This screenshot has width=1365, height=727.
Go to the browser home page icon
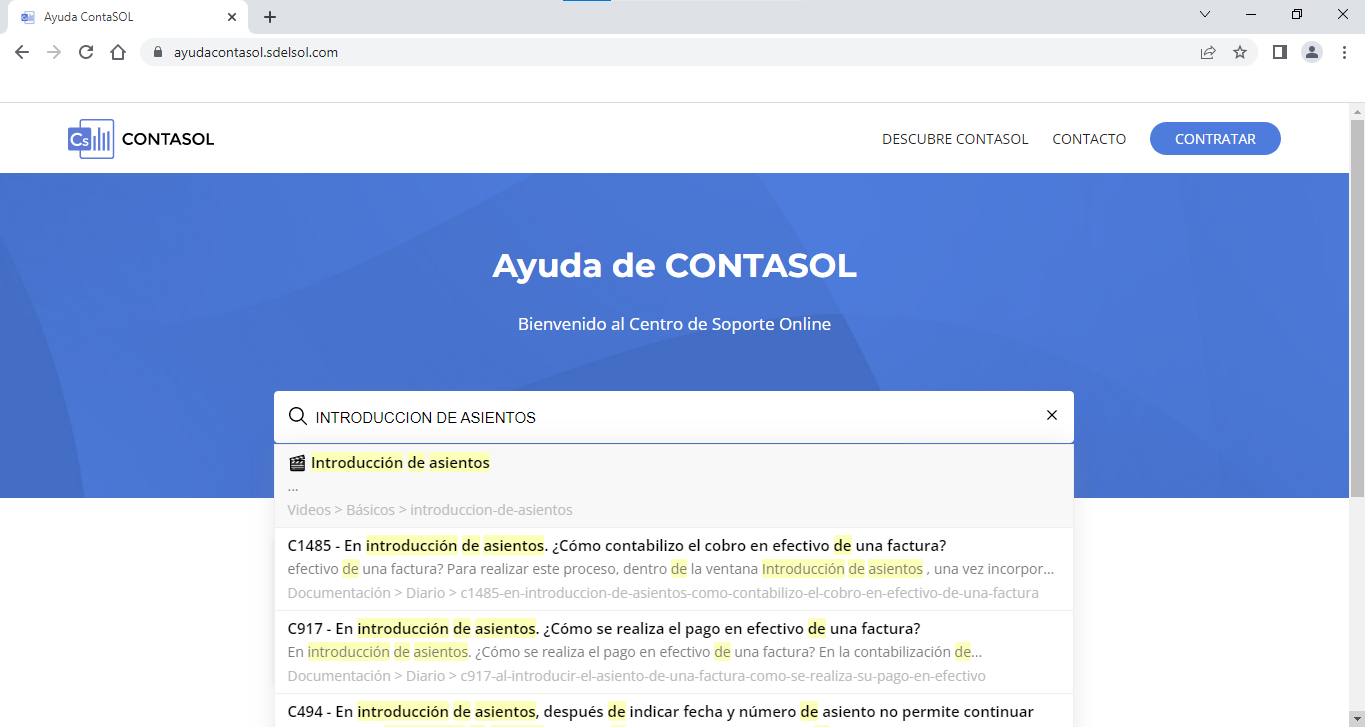tap(118, 52)
